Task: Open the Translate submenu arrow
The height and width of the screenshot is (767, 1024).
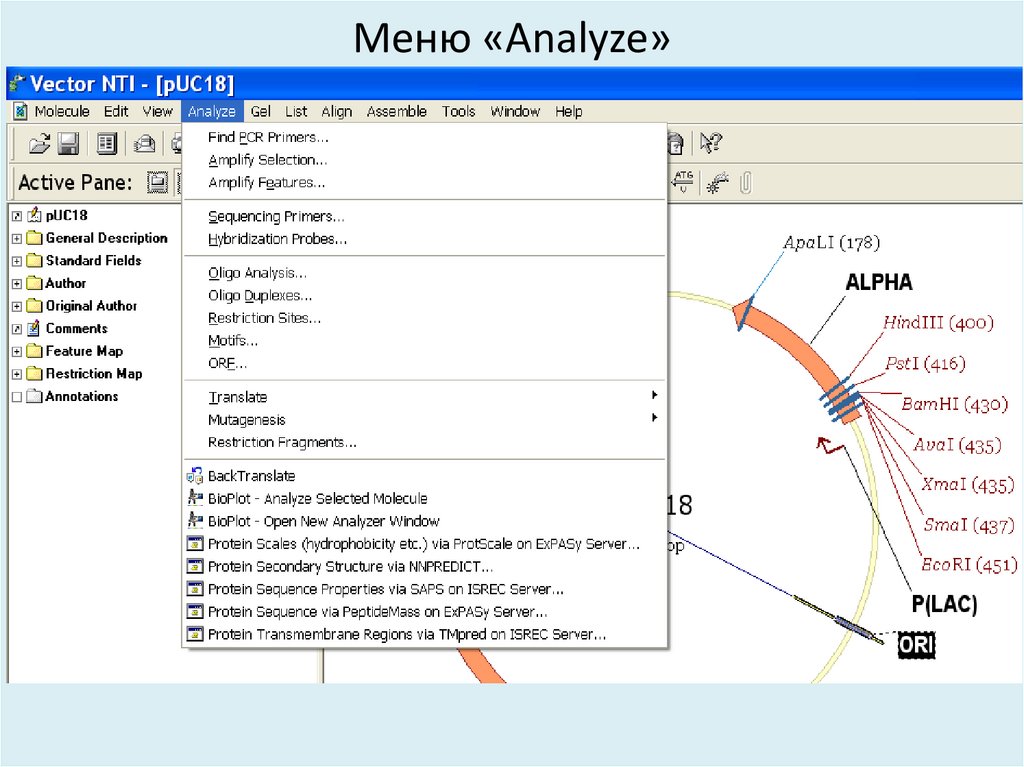Action: point(655,396)
